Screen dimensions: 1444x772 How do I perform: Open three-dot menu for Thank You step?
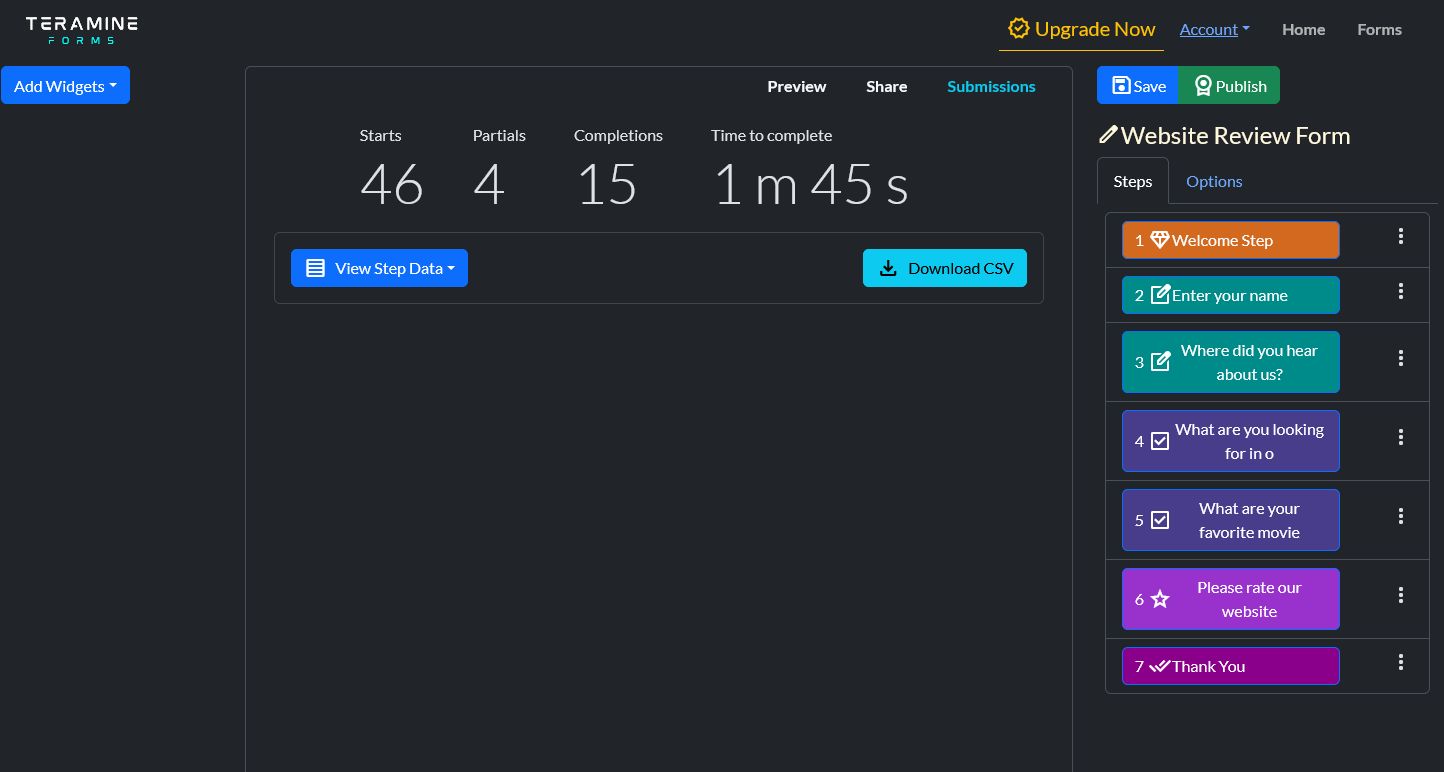pos(1400,662)
